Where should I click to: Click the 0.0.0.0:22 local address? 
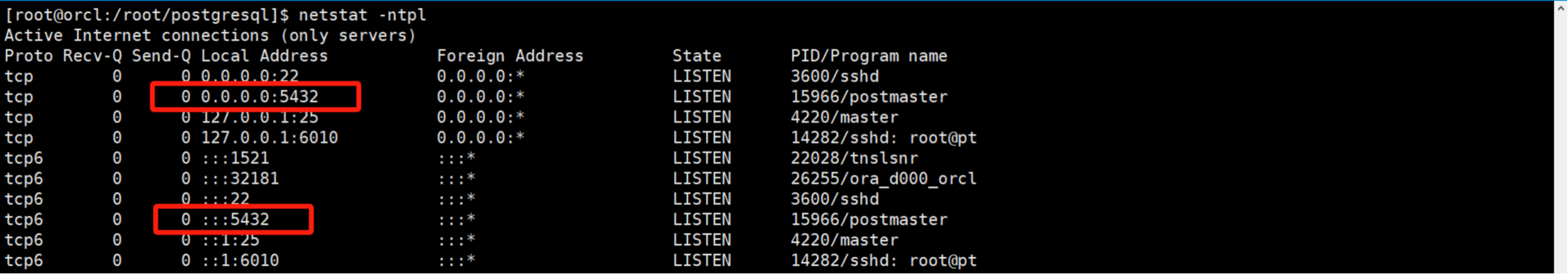[250, 76]
